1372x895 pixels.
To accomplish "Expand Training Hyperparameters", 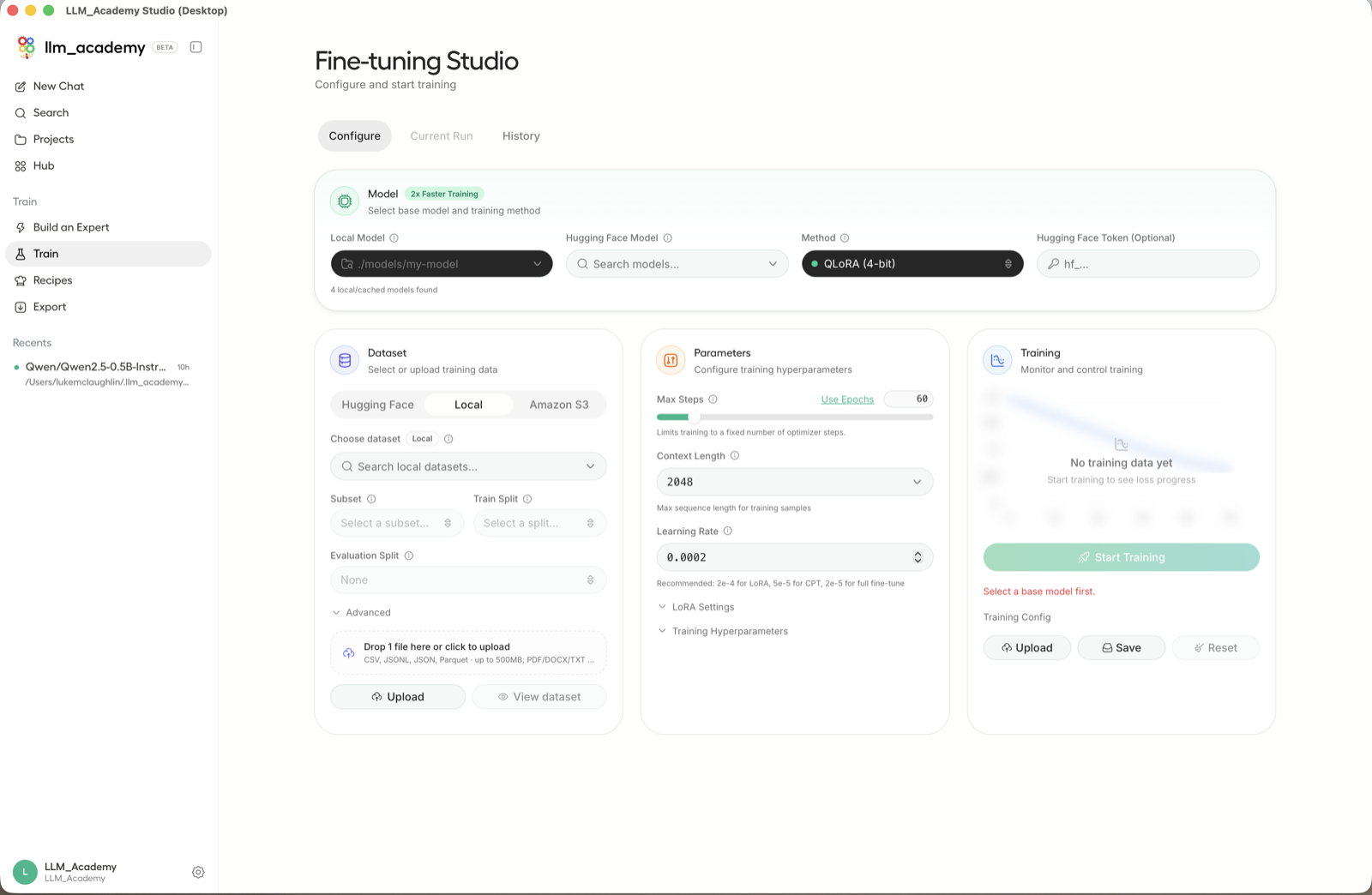I will pos(723,631).
